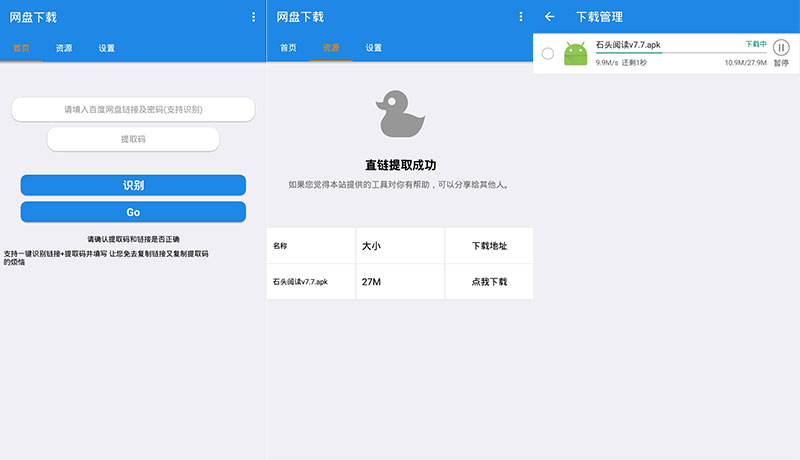Open the three-dot overflow menu in the left panel
This screenshot has height=460, width=800.
pyautogui.click(x=253, y=17)
